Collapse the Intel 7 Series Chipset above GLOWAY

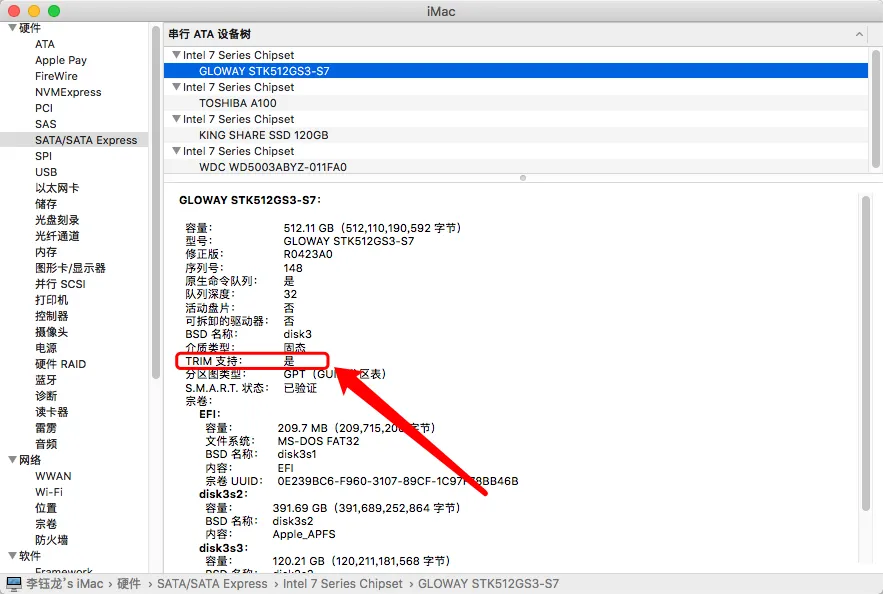(x=176, y=55)
